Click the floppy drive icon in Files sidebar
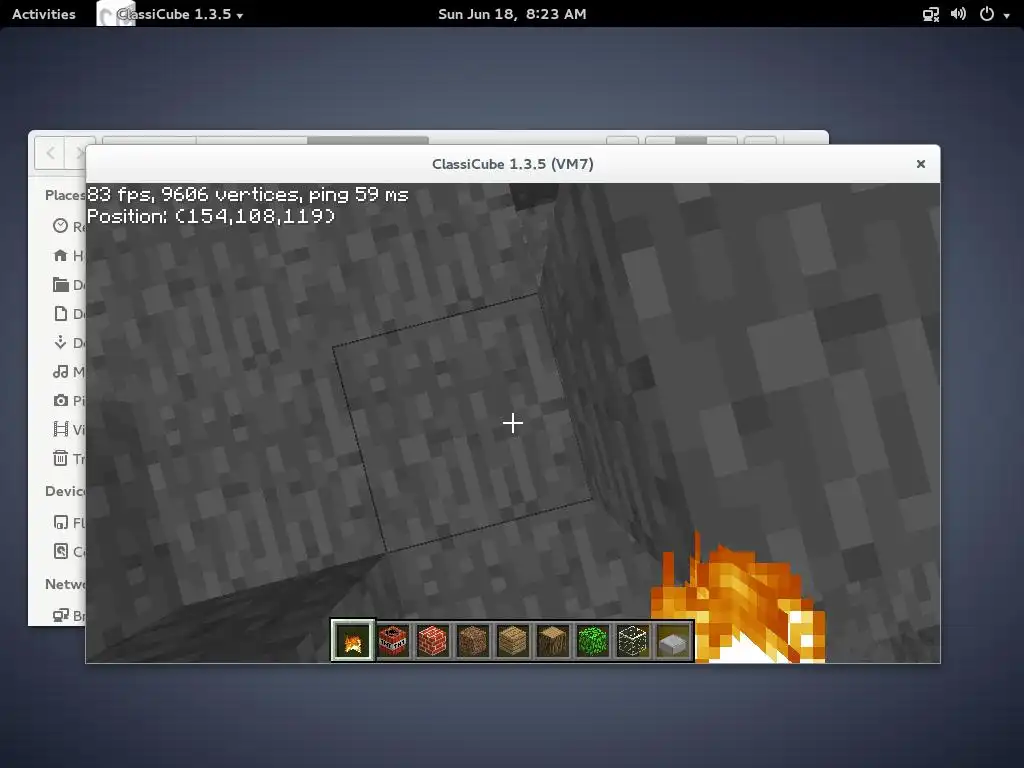1024x768 pixels. [x=60, y=522]
